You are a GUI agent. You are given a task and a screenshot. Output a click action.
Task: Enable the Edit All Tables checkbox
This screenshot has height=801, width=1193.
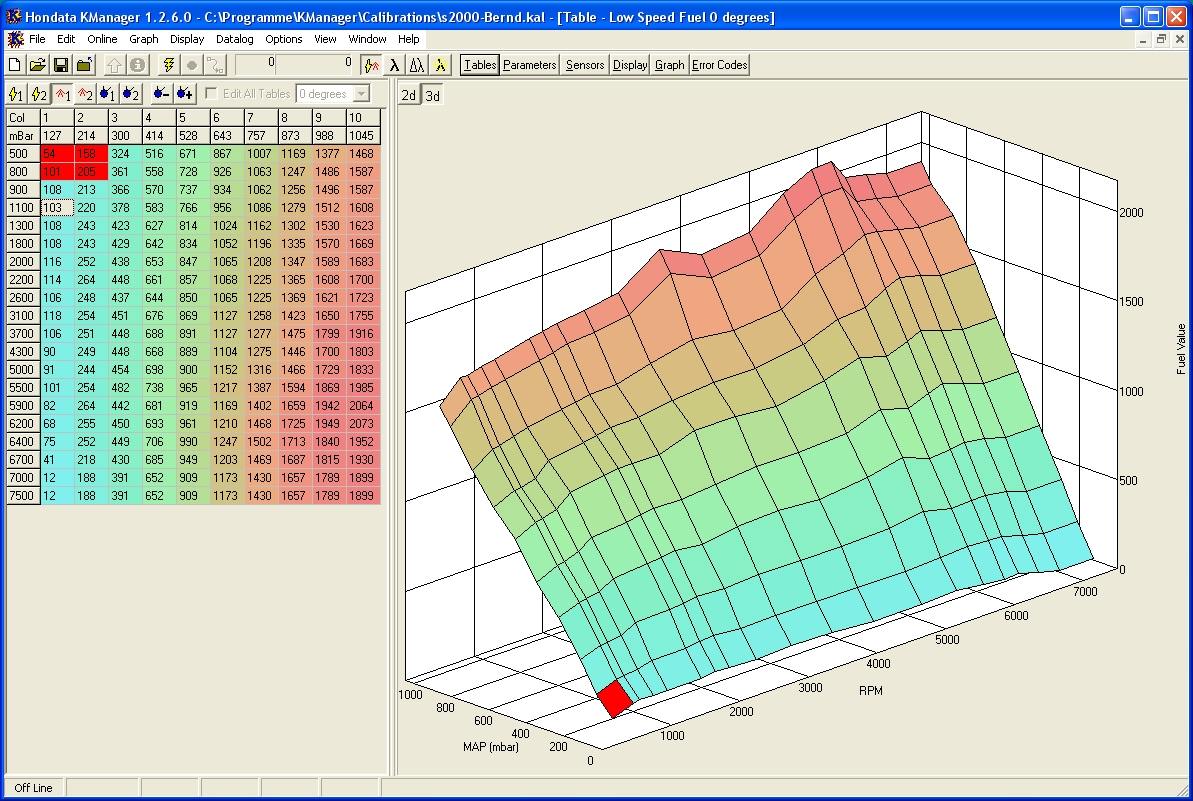point(211,94)
